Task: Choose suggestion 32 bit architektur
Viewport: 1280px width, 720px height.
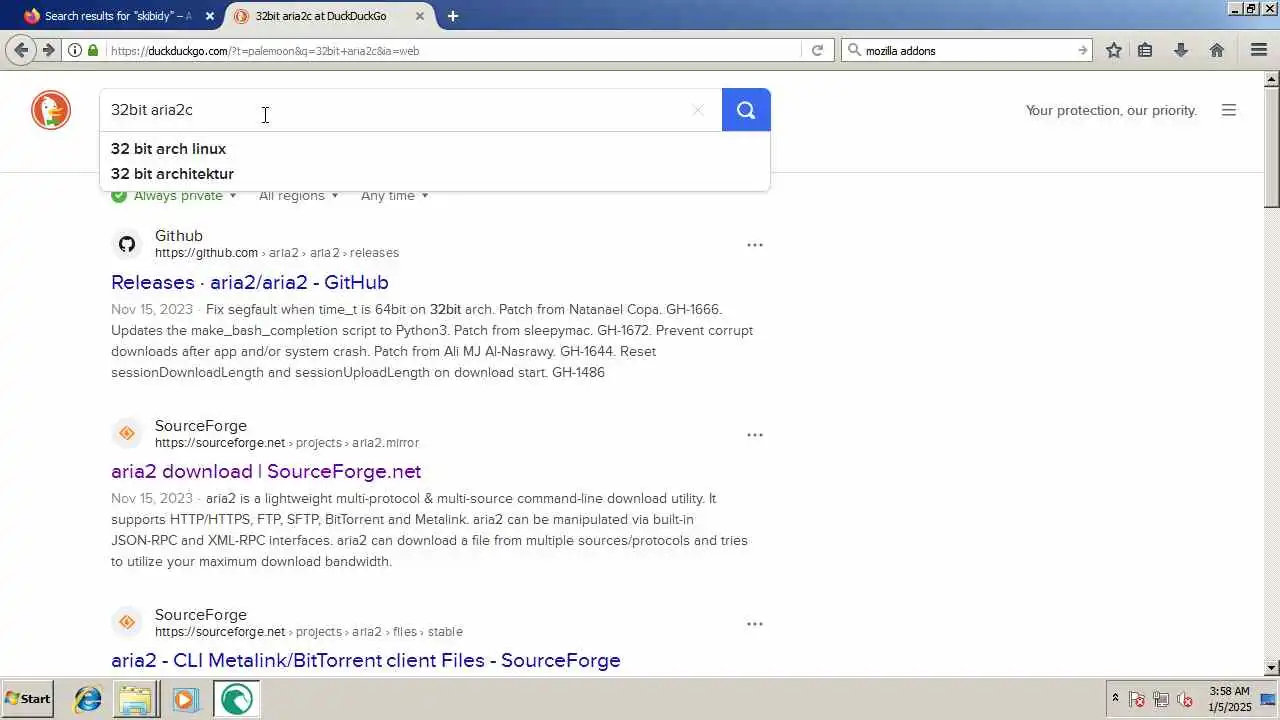Action: pyautogui.click(x=172, y=174)
